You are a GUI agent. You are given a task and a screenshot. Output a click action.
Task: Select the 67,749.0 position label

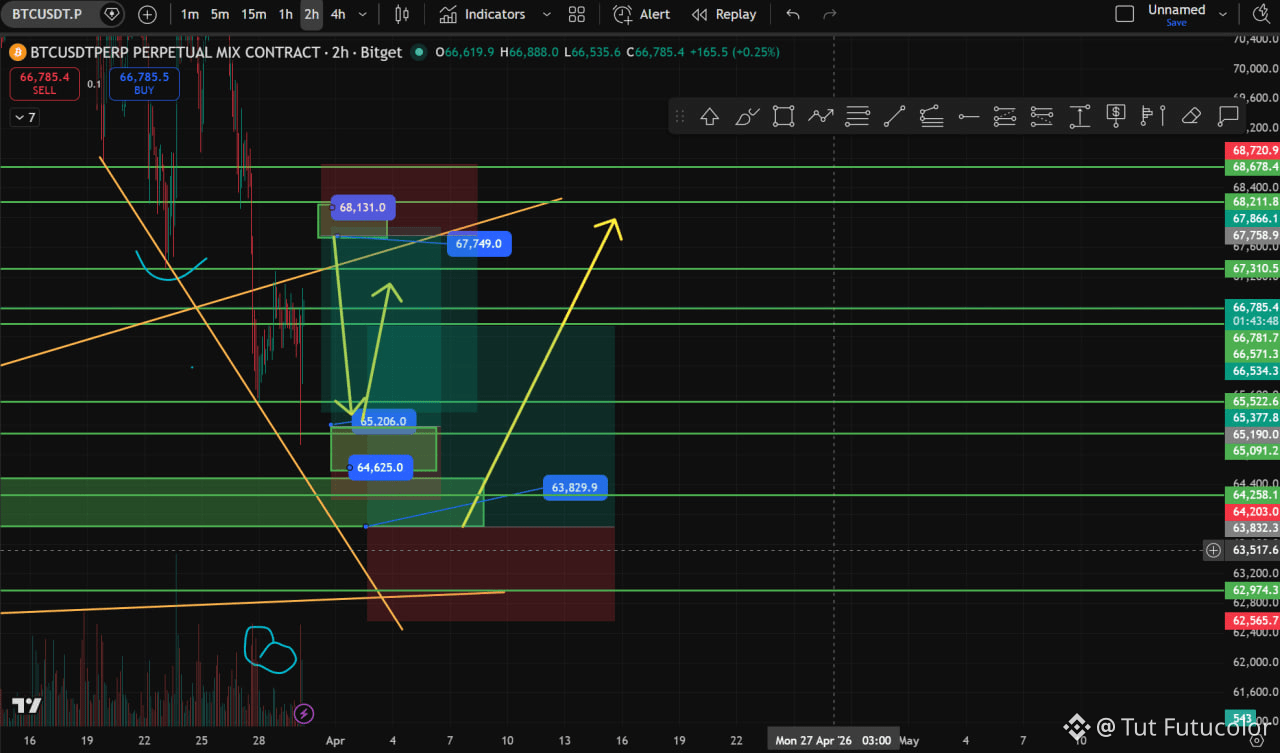(x=479, y=243)
